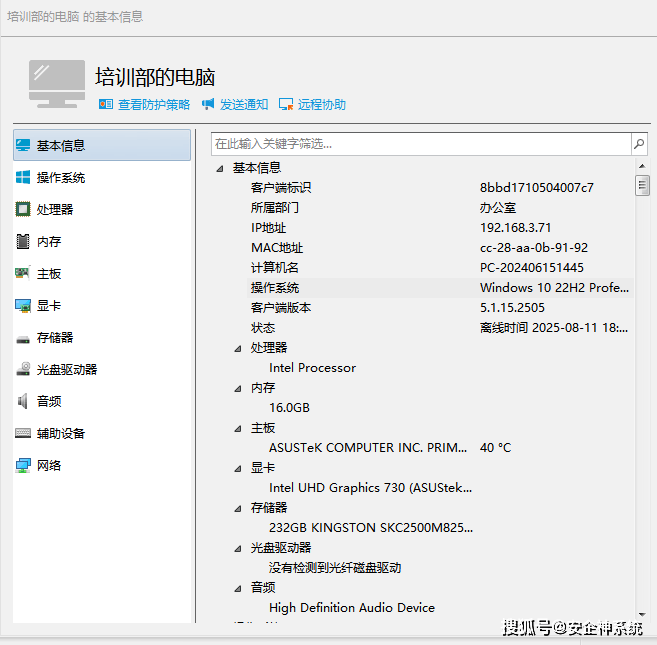657x645 pixels.
Task: Start 远程协助 via its link
Action: (322, 104)
